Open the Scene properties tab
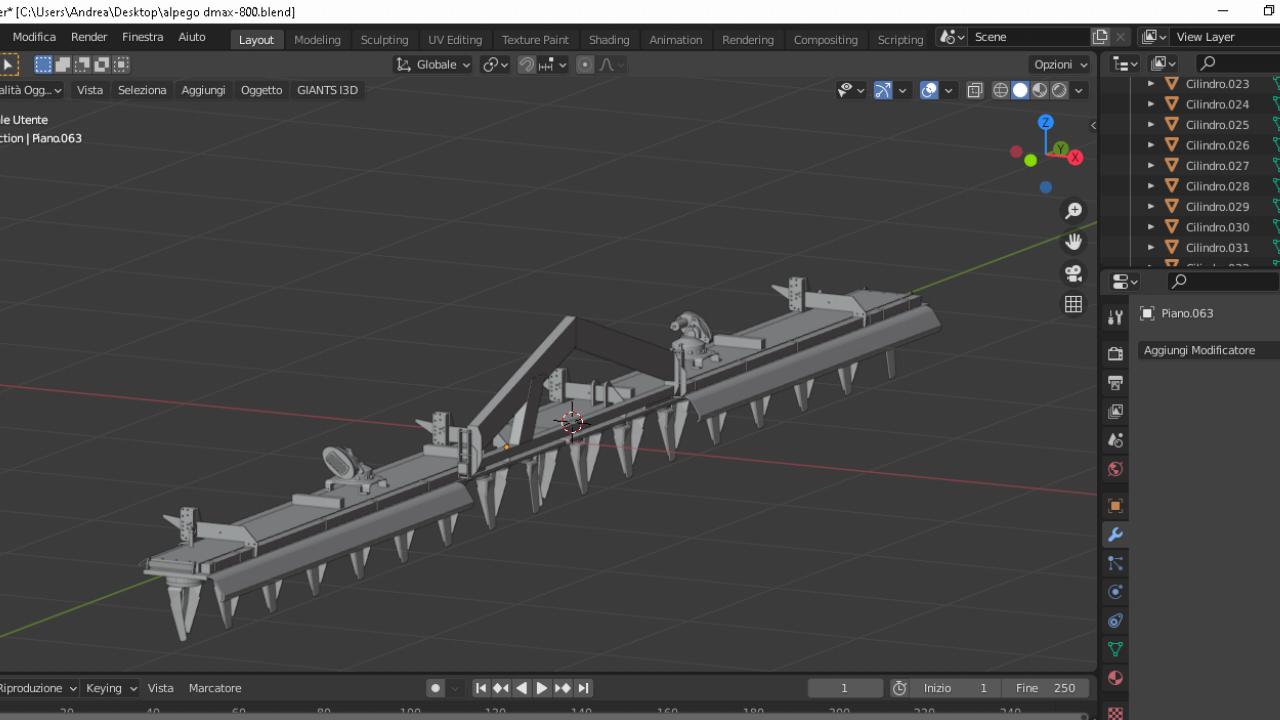This screenshot has height=720, width=1280. (1115, 440)
